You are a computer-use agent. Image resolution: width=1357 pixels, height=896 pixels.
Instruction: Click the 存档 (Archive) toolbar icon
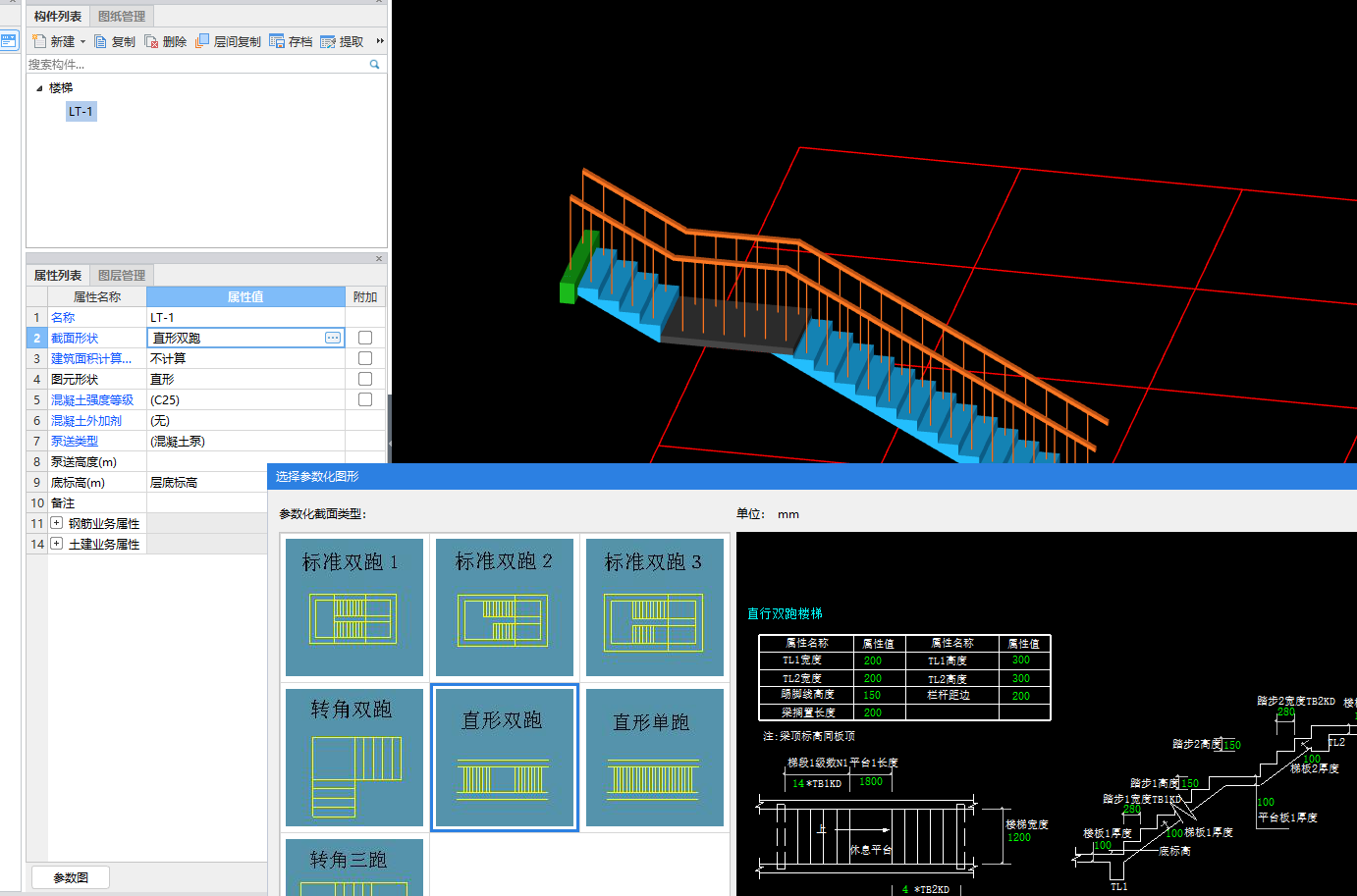pos(277,41)
